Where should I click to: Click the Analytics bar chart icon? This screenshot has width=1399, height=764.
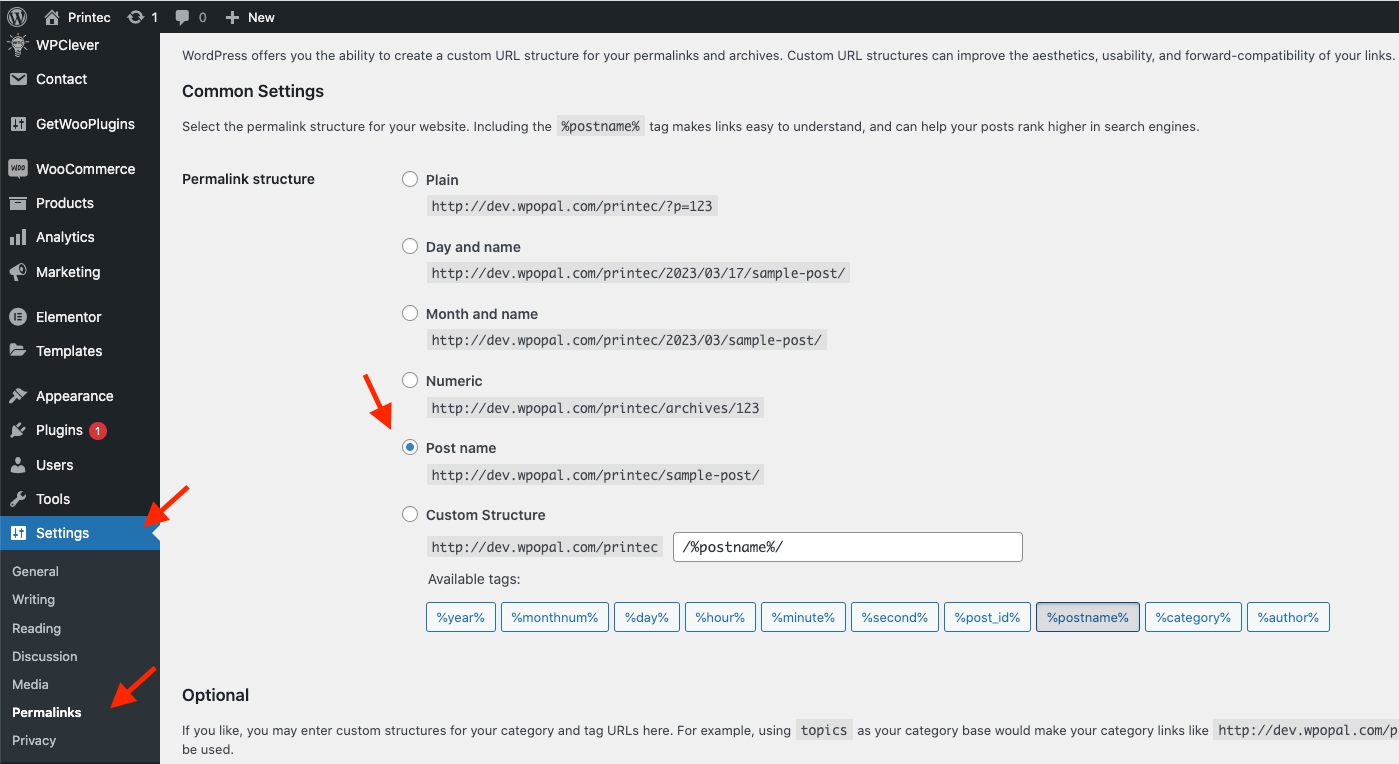point(18,237)
